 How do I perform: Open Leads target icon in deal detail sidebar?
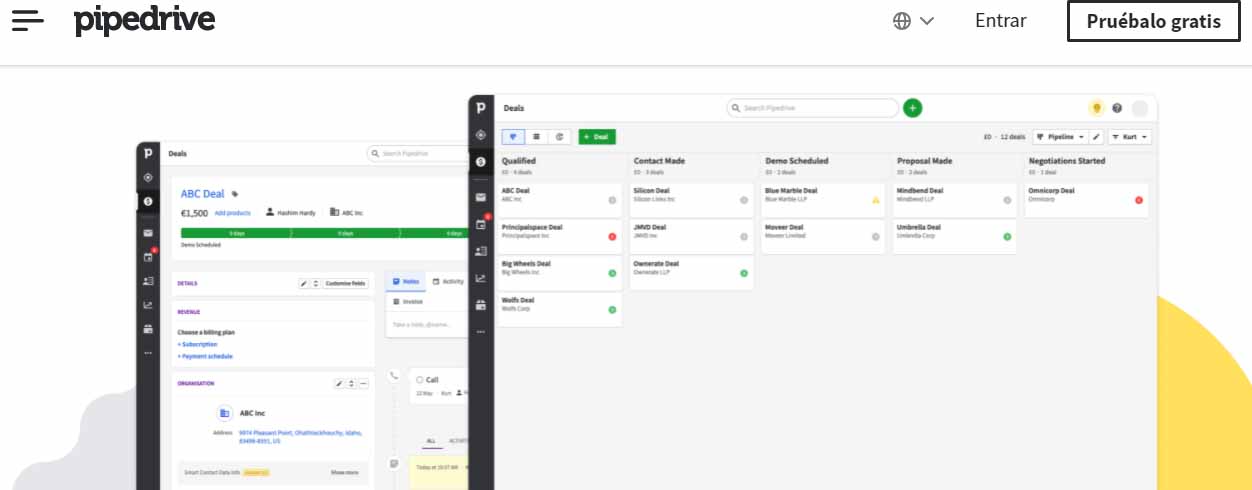click(x=148, y=177)
